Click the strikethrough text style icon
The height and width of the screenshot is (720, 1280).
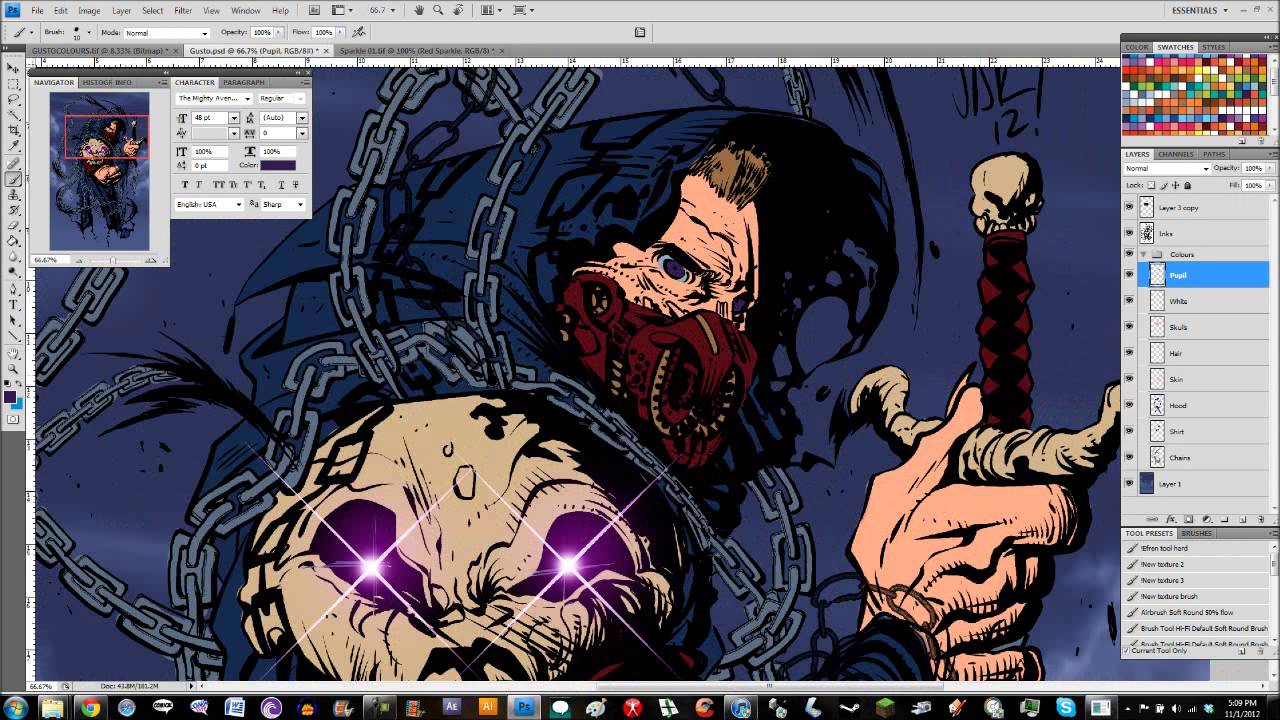295,185
